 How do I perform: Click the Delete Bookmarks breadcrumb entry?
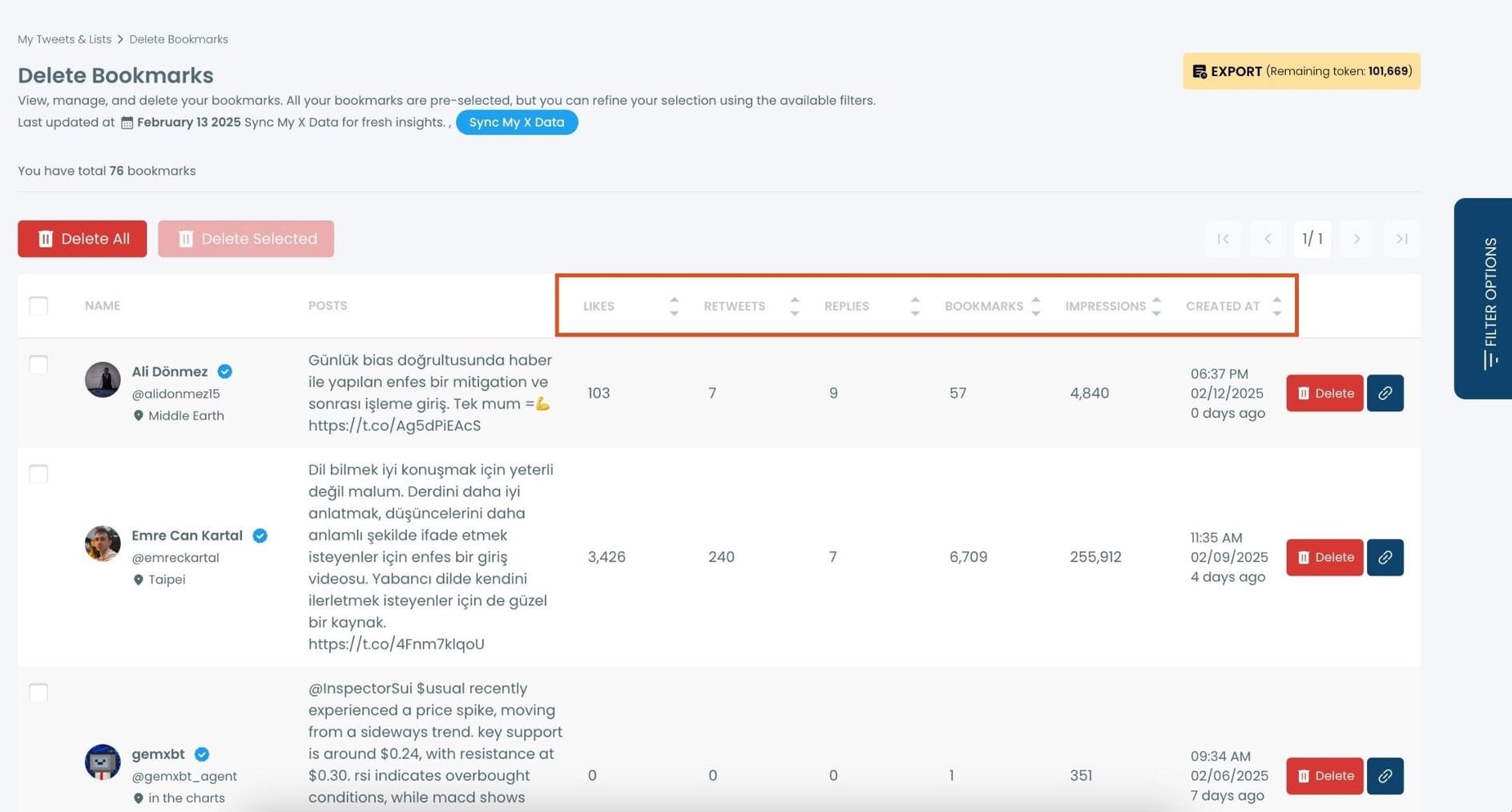(x=178, y=38)
